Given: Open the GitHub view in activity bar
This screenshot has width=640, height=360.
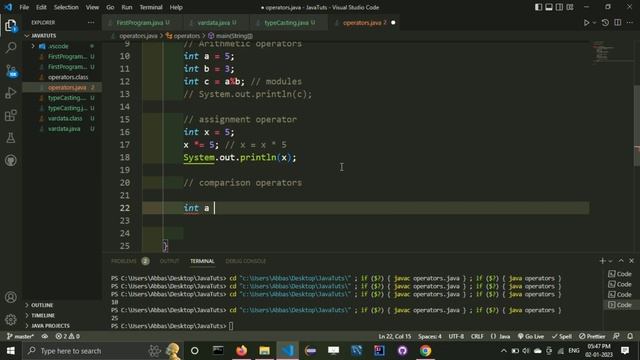Looking at the screenshot, I should point(11,160).
